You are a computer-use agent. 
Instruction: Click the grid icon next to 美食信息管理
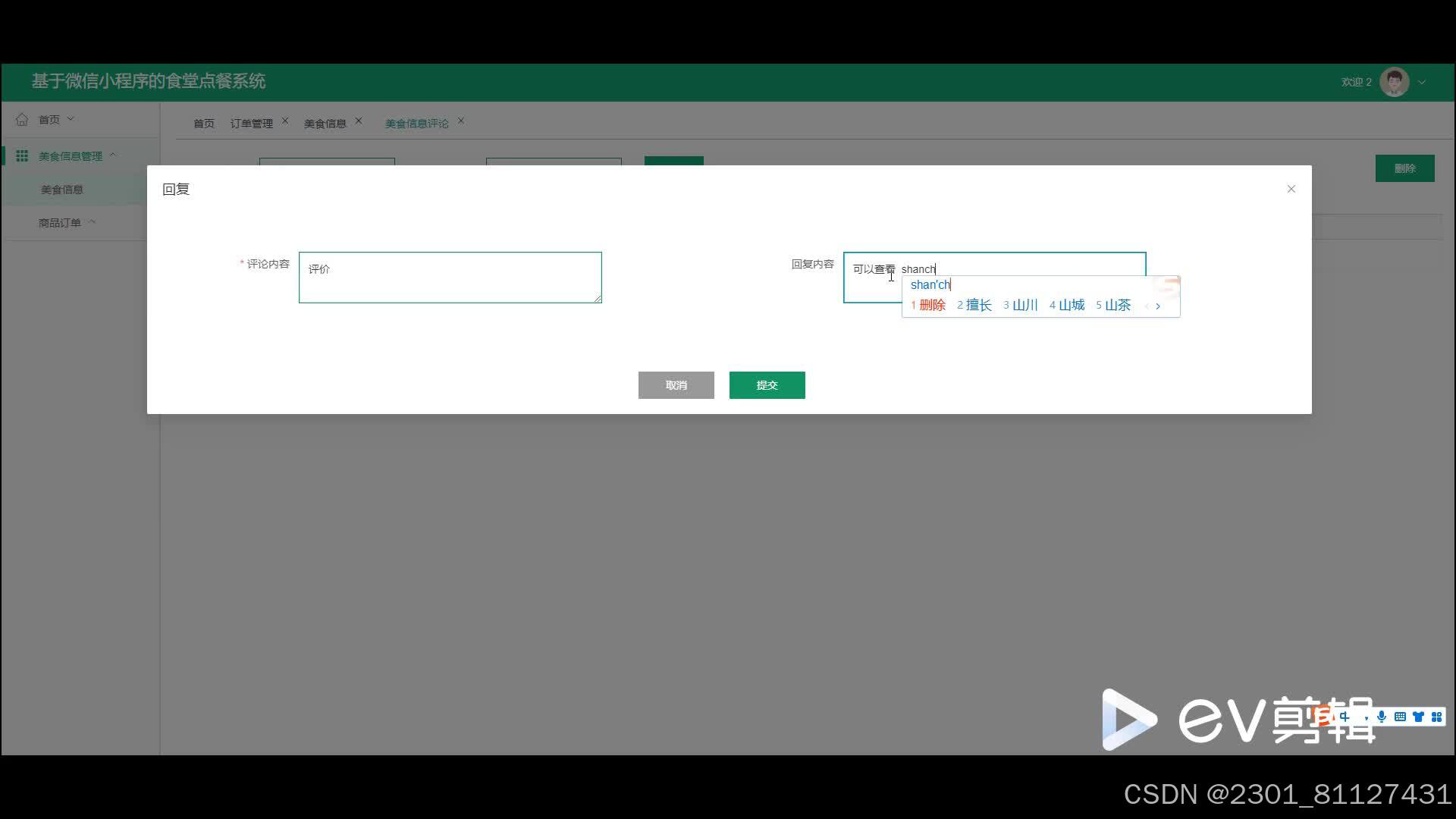click(22, 155)
